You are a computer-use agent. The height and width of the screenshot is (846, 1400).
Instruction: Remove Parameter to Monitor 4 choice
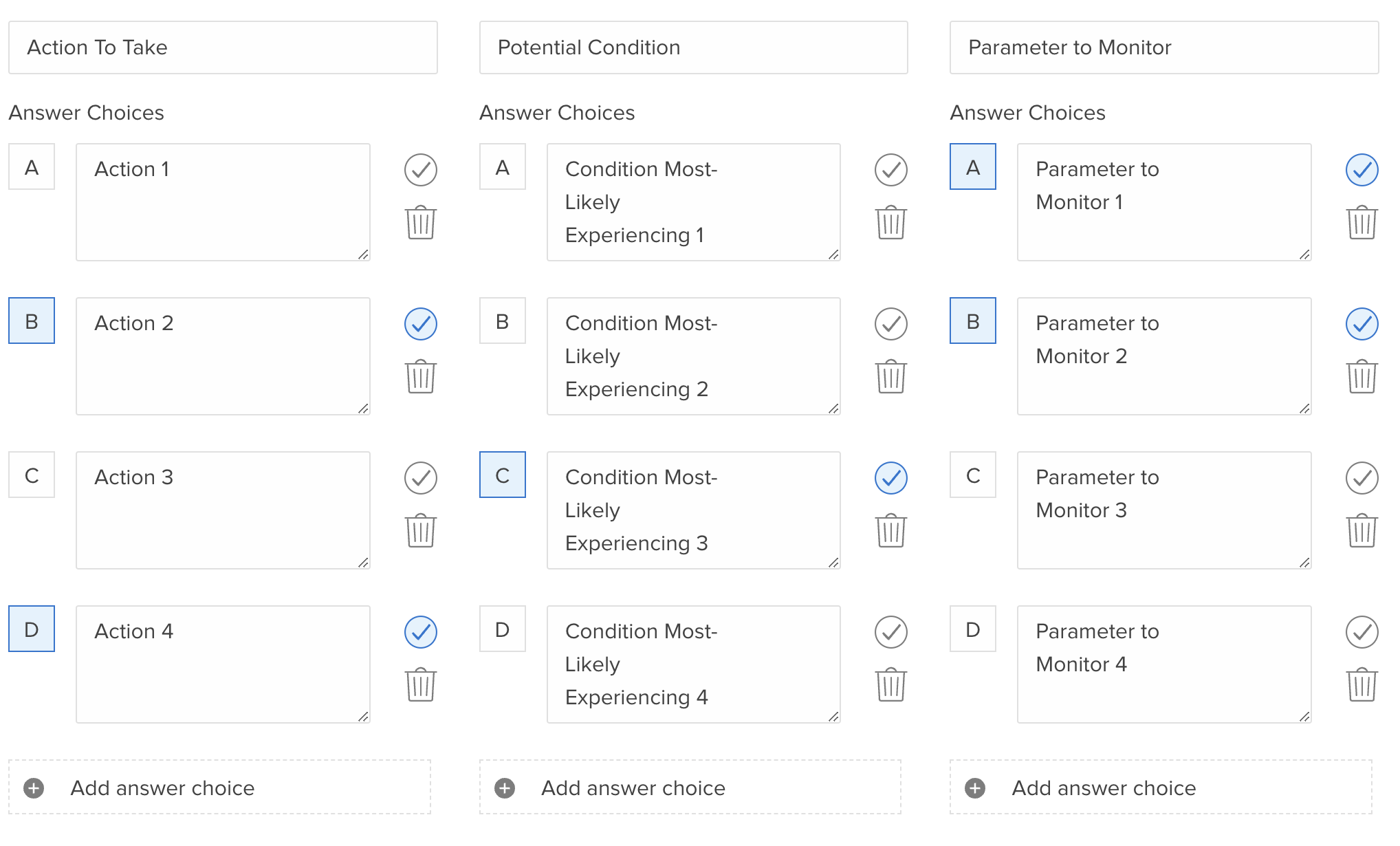1362,684
